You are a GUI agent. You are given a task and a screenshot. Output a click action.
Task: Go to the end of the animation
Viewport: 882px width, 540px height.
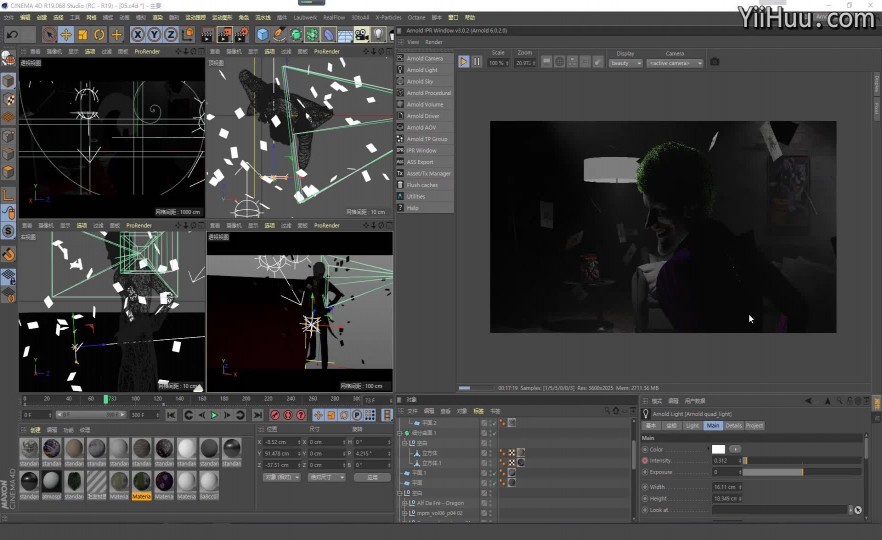coord(257,415)
